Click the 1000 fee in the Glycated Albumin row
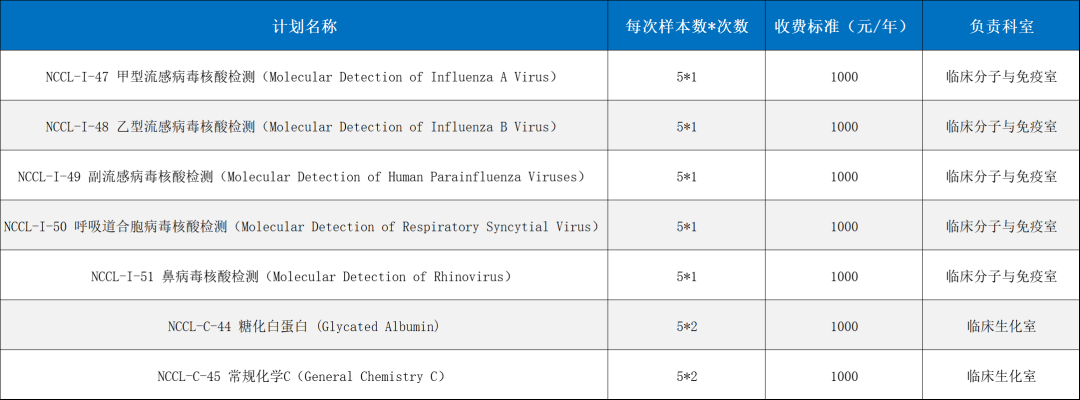The height and width of the screenshot is (400, 1080). coord(843,327)
